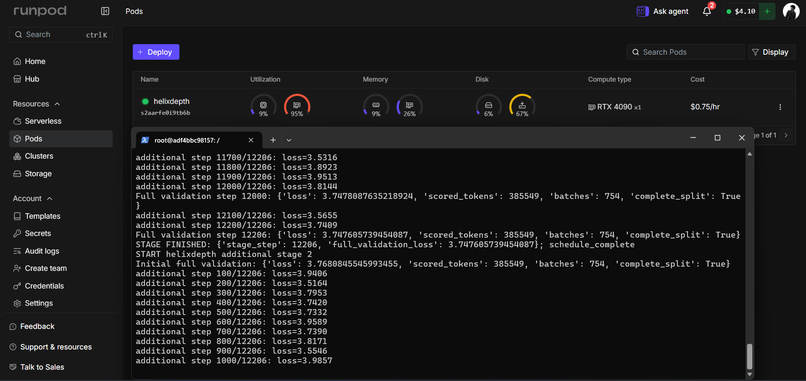
Task: Click the CPU utilization 9% gauge
Action: point(263,107)
